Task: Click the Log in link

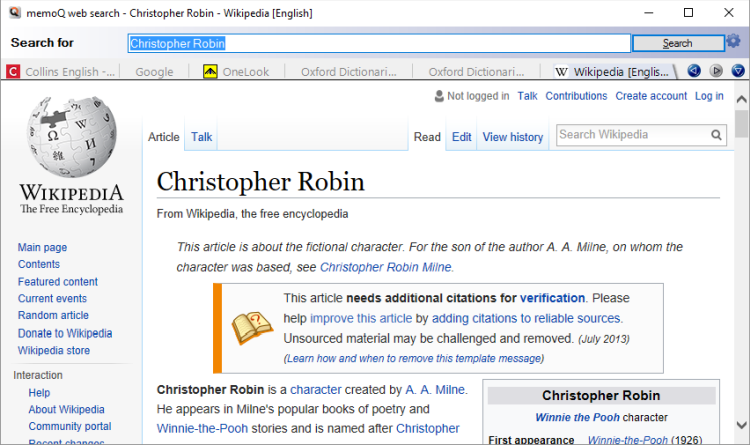Action: 709,96
